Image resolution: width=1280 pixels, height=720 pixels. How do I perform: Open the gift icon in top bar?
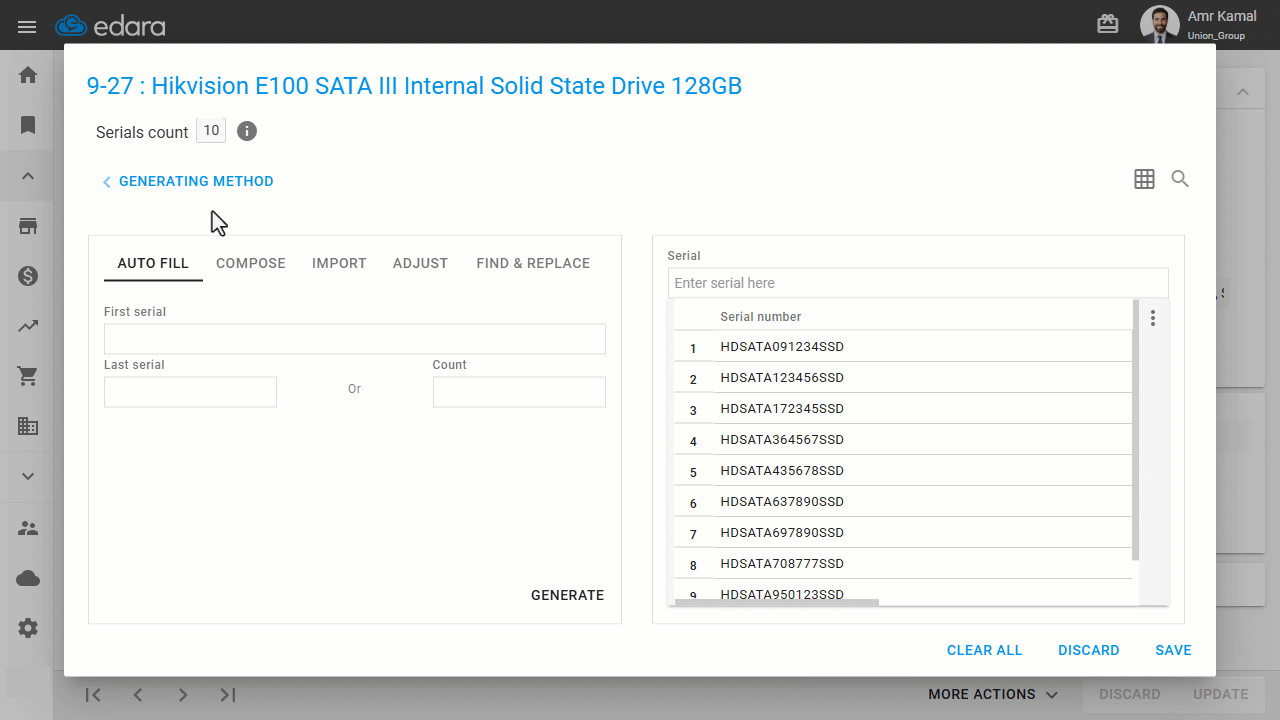pyautogui.click(x=1108, y=25)
